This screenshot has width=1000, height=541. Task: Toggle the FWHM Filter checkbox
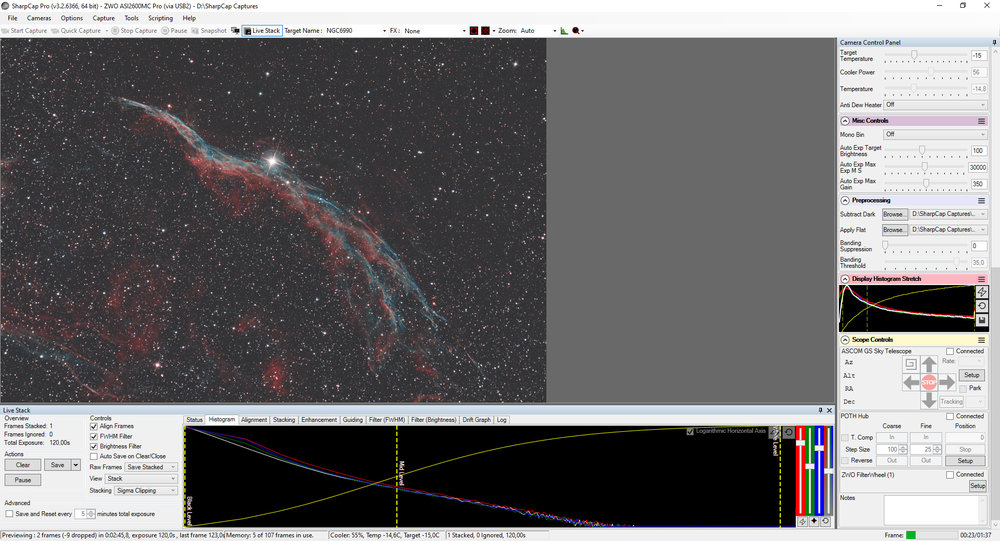tap(94, 436)
